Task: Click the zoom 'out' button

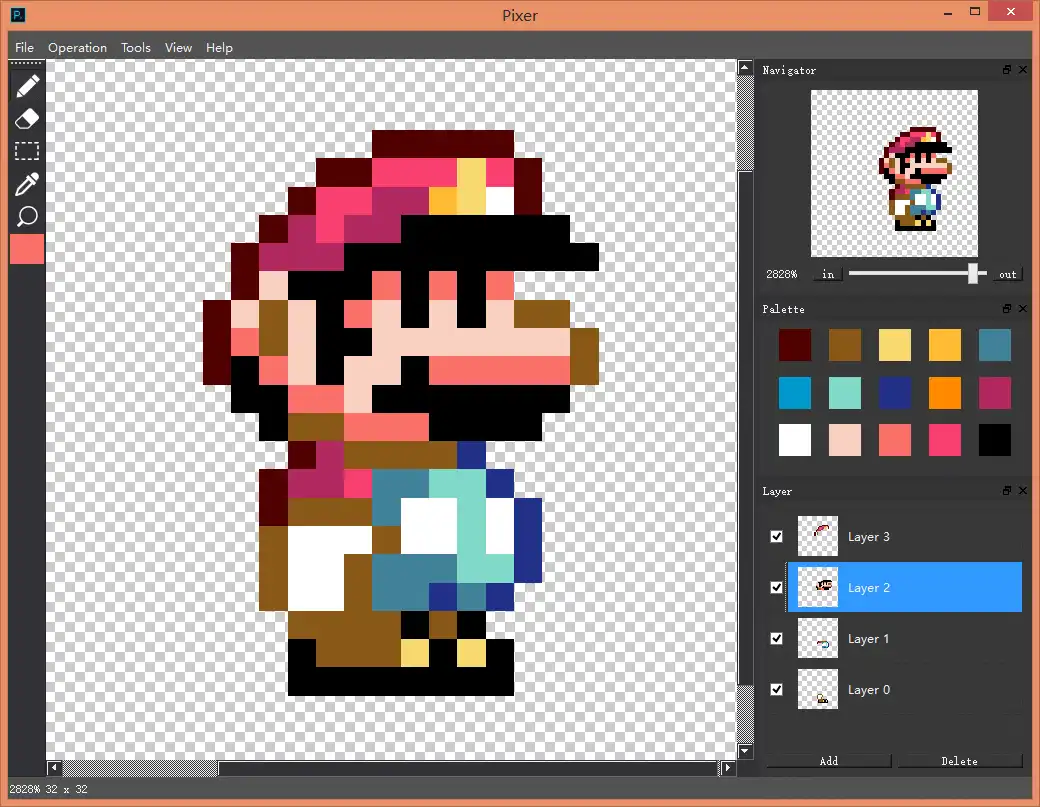Action: point(1007,275)
